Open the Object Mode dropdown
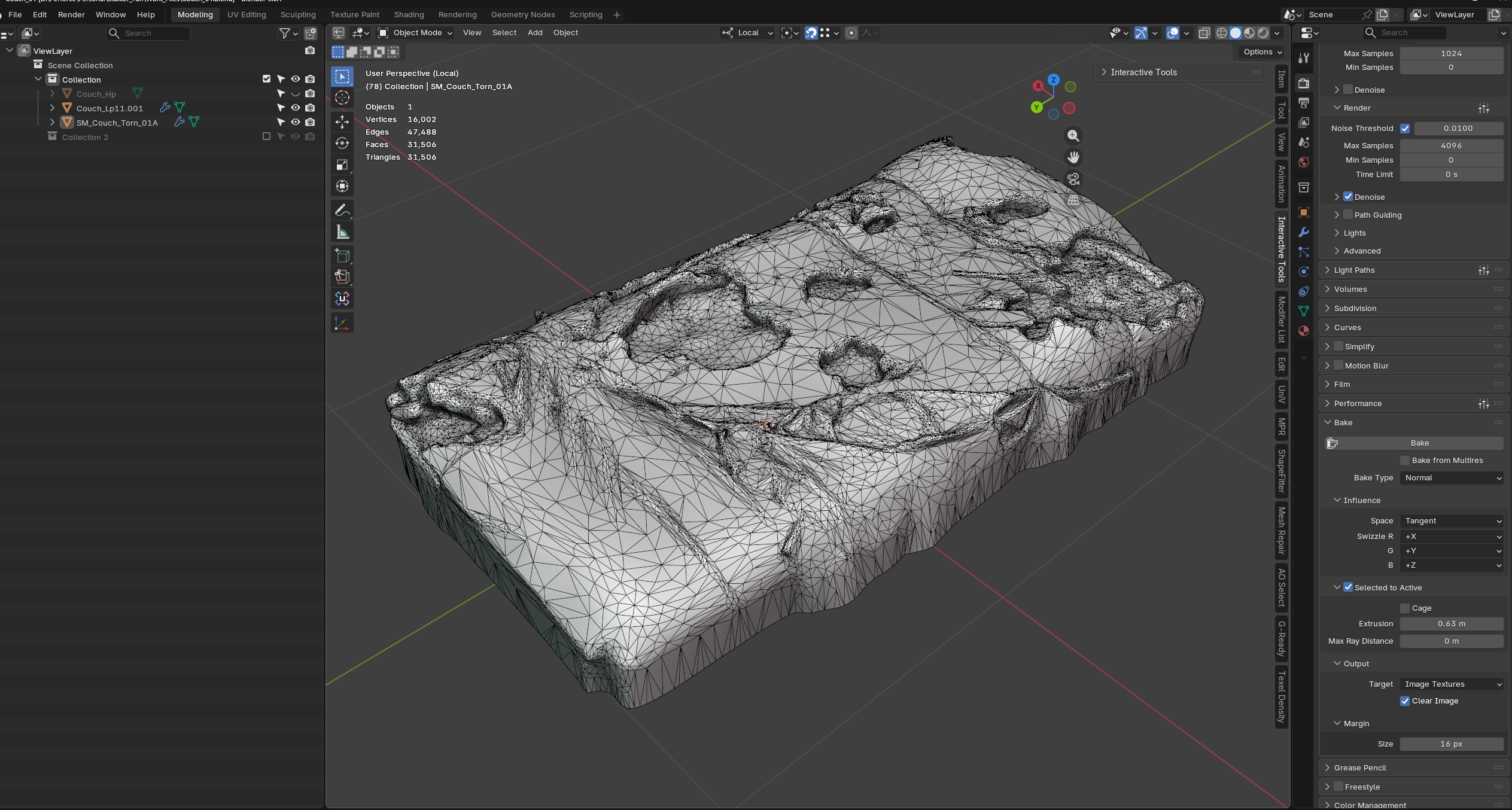The image size is (1512, 810). point(416,33)
